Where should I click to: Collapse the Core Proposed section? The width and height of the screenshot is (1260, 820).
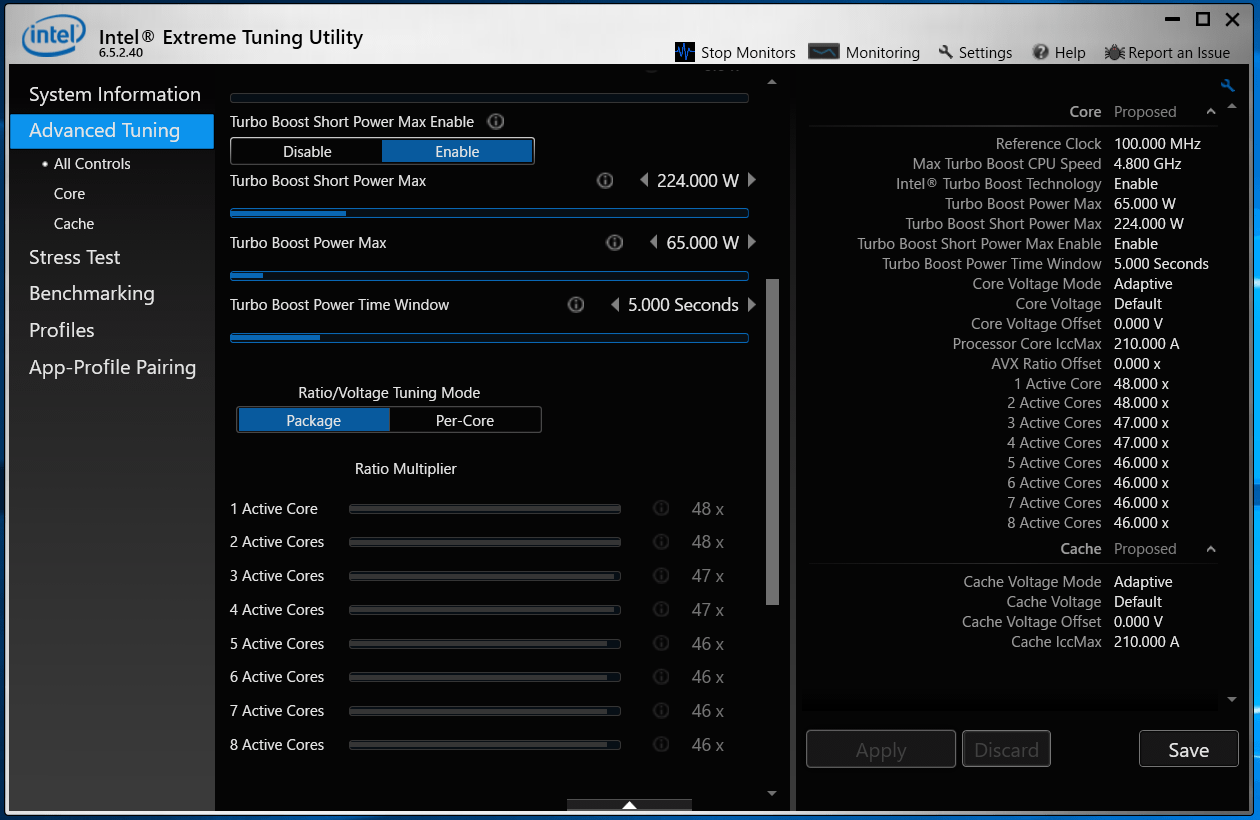(1211, 112)
